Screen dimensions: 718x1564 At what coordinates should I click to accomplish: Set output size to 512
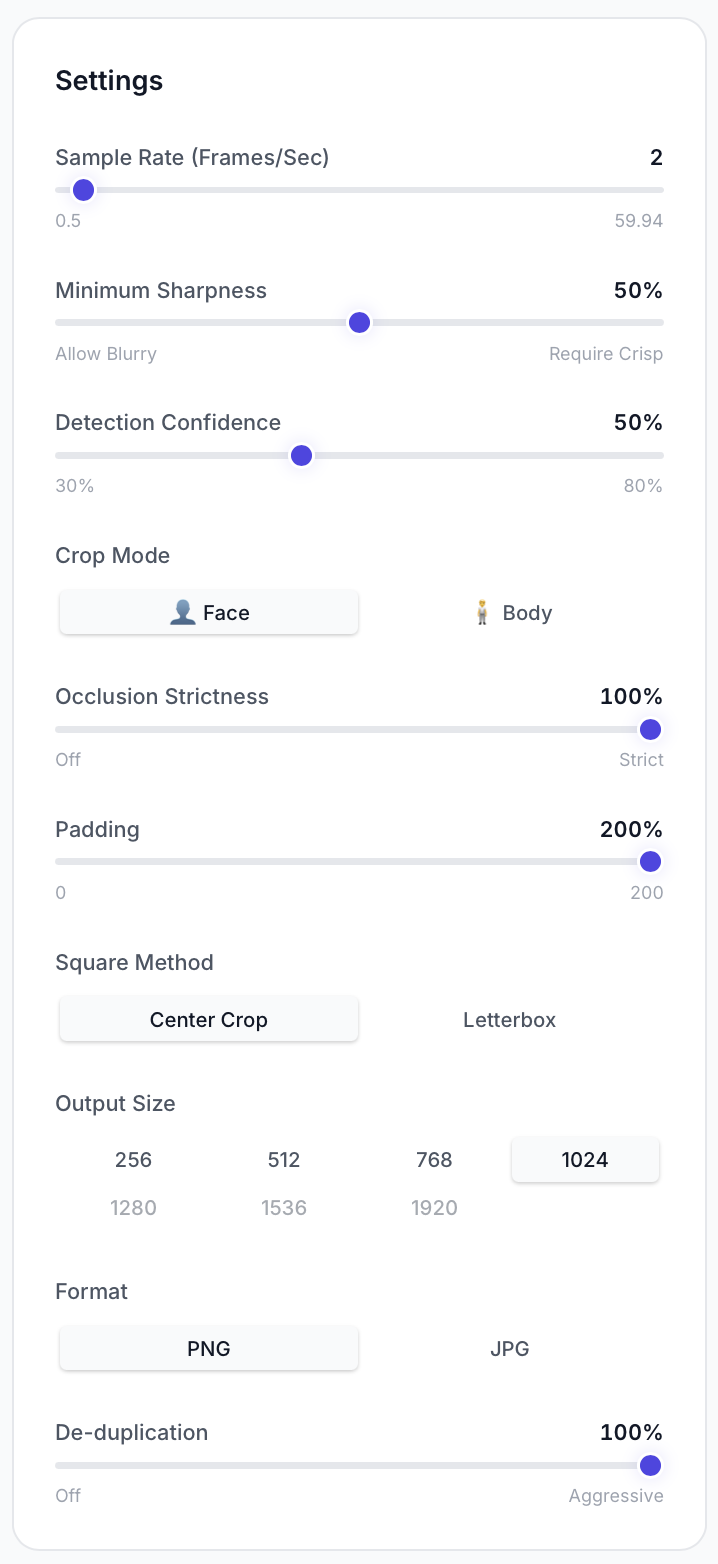284,1160
